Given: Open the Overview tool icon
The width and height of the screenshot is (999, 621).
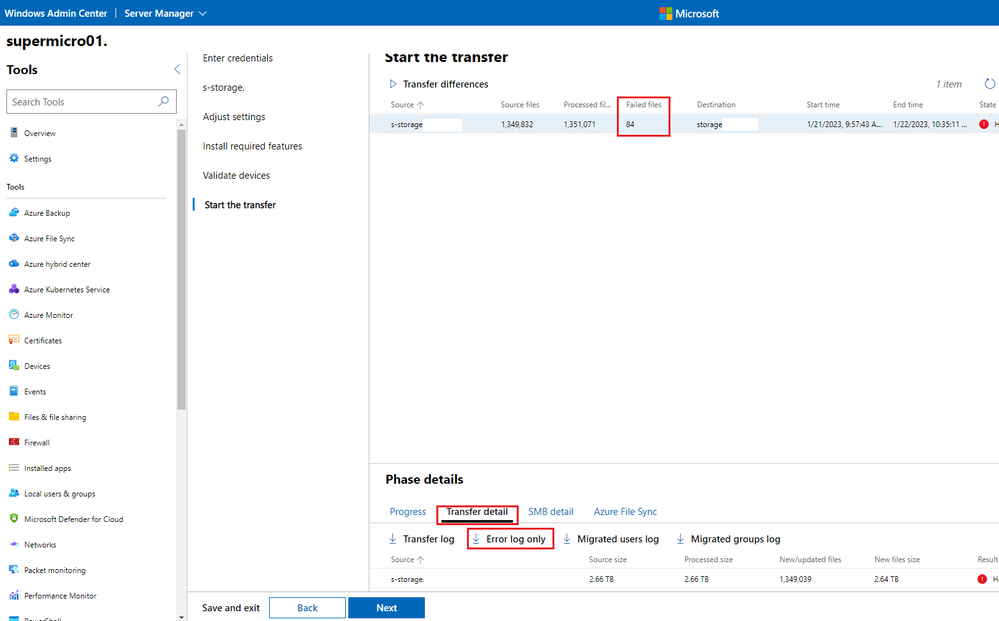Looking at the screenshot, I should tap(14, 132).
